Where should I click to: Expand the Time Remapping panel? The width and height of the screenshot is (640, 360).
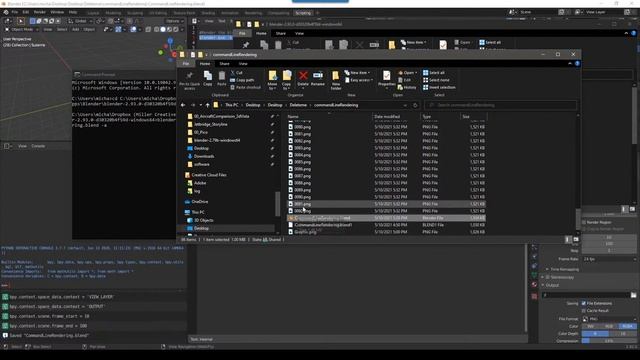563,269
